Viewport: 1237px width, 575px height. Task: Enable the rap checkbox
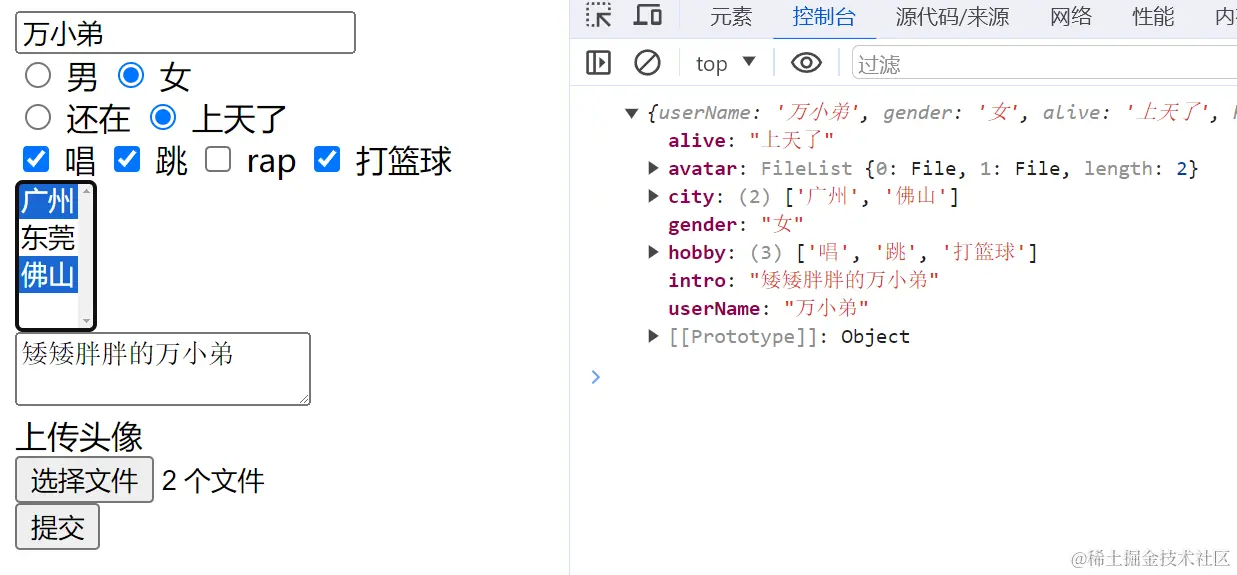[x=218, y=159]
